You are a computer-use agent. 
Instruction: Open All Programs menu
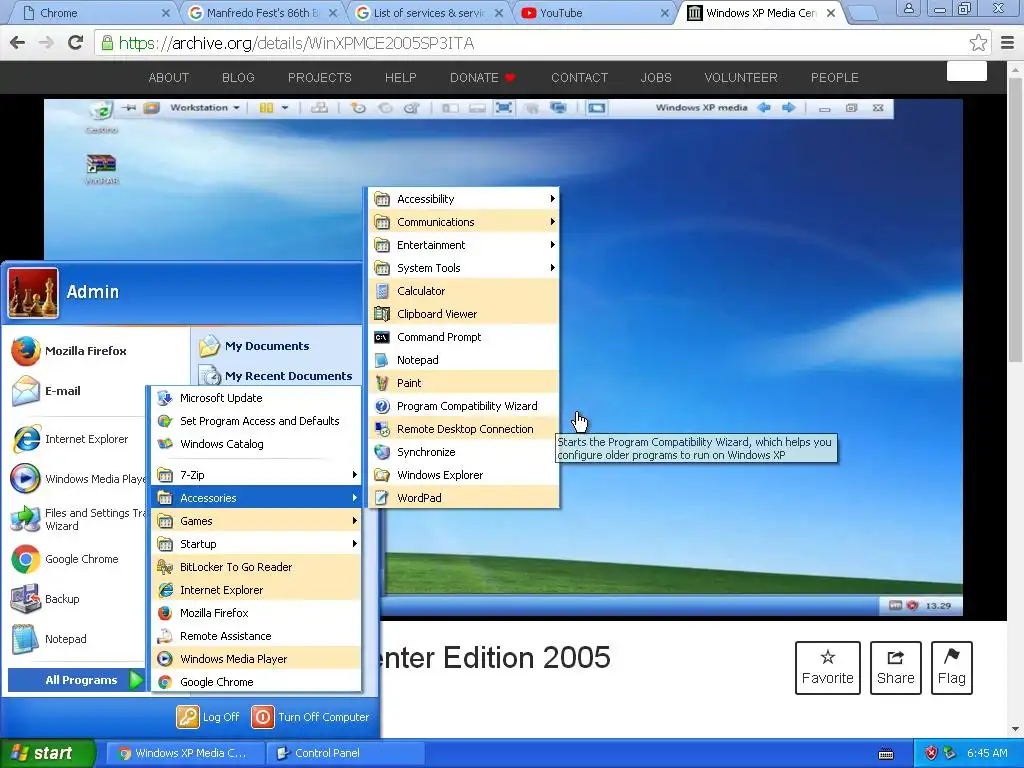coord(76,680)
